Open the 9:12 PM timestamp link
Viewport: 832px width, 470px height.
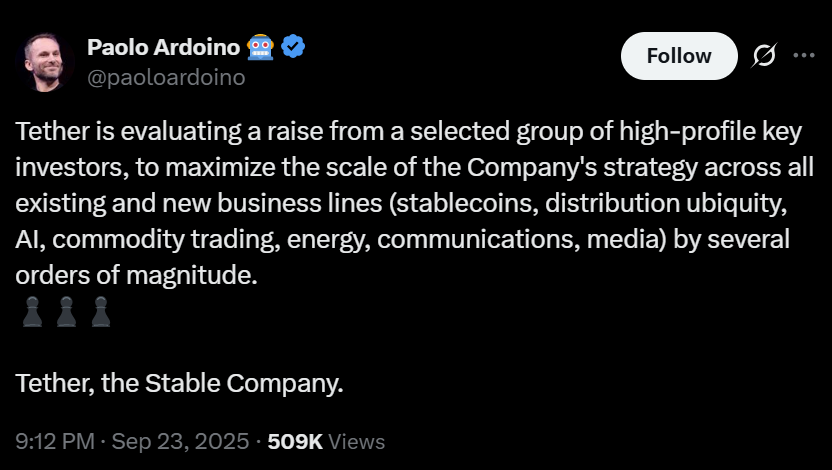tap(56, 441)
